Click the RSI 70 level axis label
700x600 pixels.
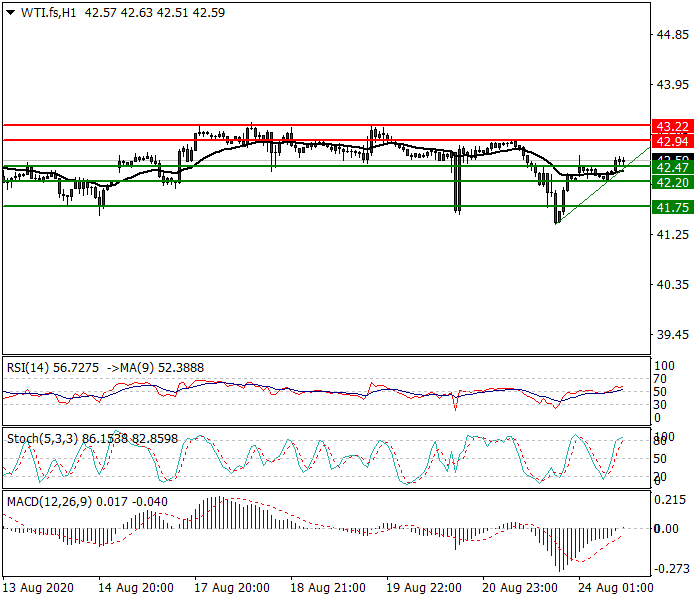coord(660,379)
